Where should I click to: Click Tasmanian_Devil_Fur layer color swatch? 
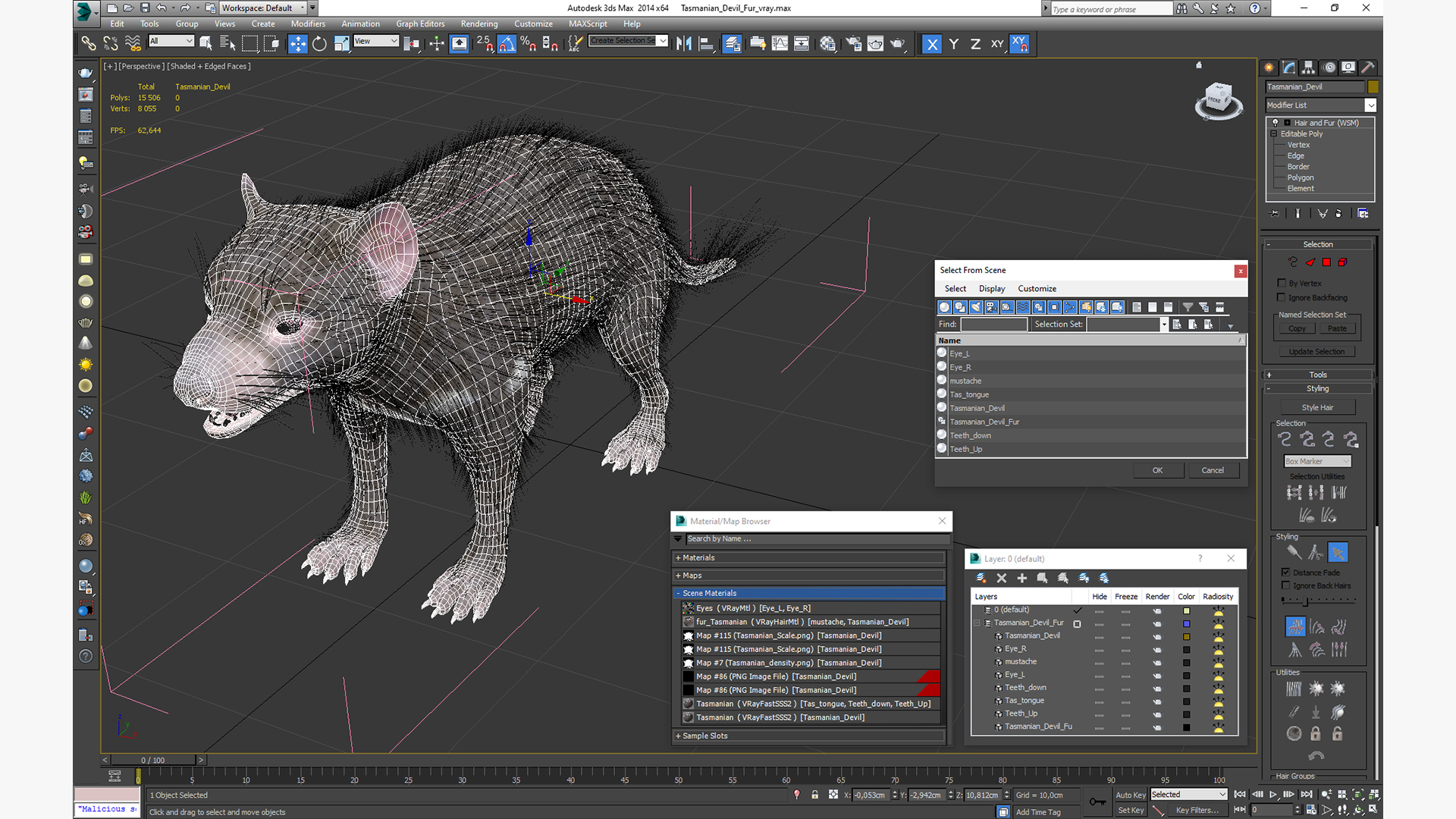(1186, 623)
